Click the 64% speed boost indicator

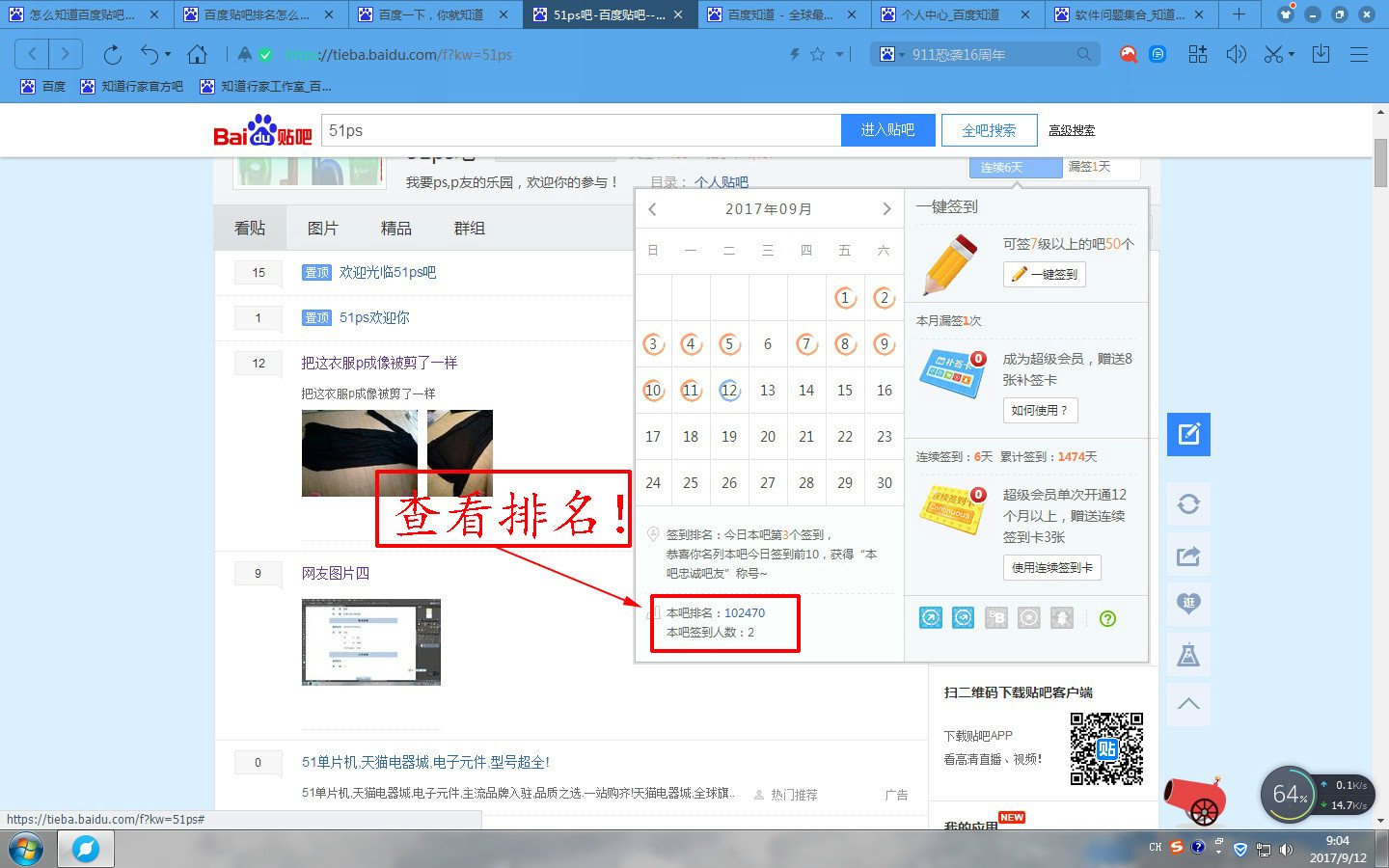click(1290, 795)
